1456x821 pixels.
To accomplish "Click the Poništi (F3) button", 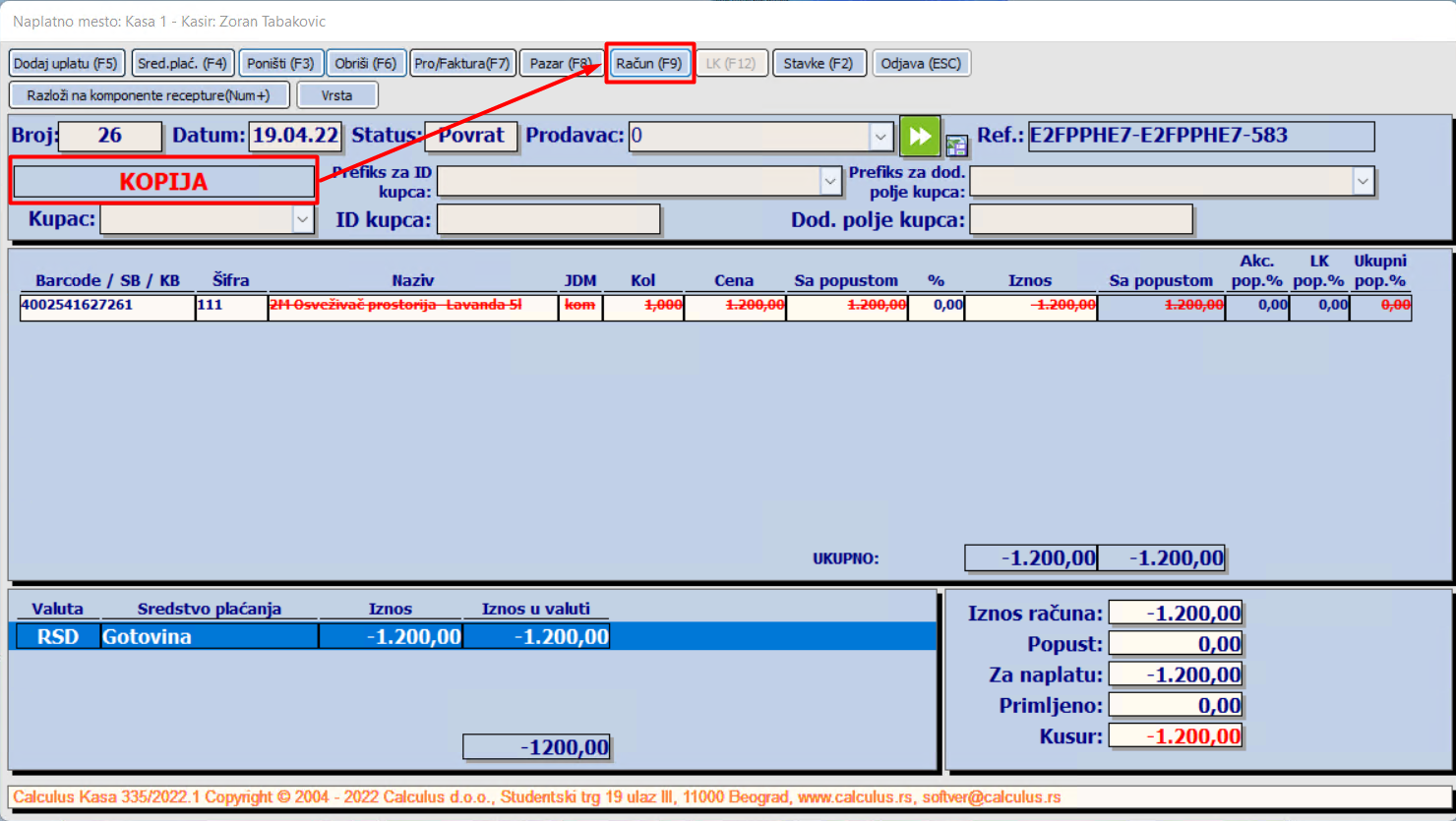I will click(x=279, y=64).
